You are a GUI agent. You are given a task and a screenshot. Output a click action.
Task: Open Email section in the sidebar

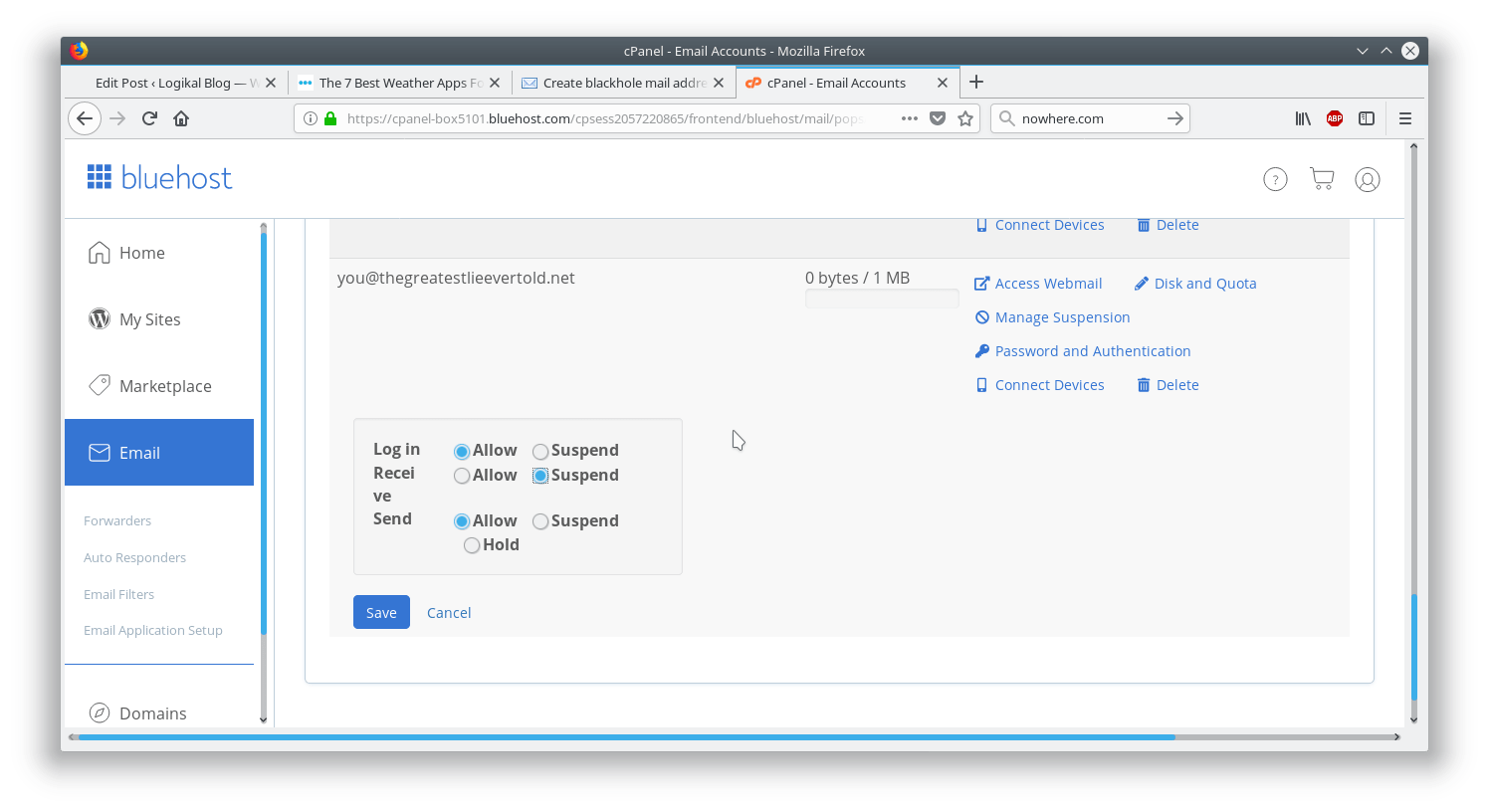[159, 453]
